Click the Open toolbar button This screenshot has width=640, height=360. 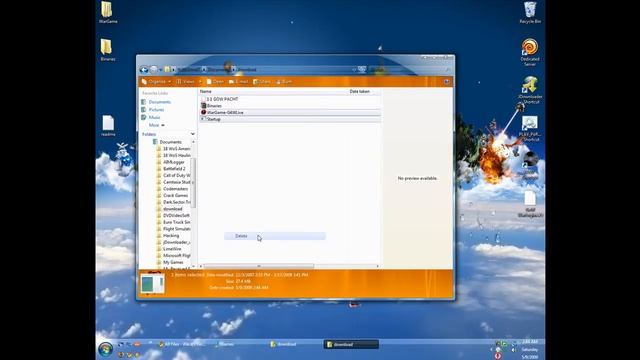click(x=215, y=82)
